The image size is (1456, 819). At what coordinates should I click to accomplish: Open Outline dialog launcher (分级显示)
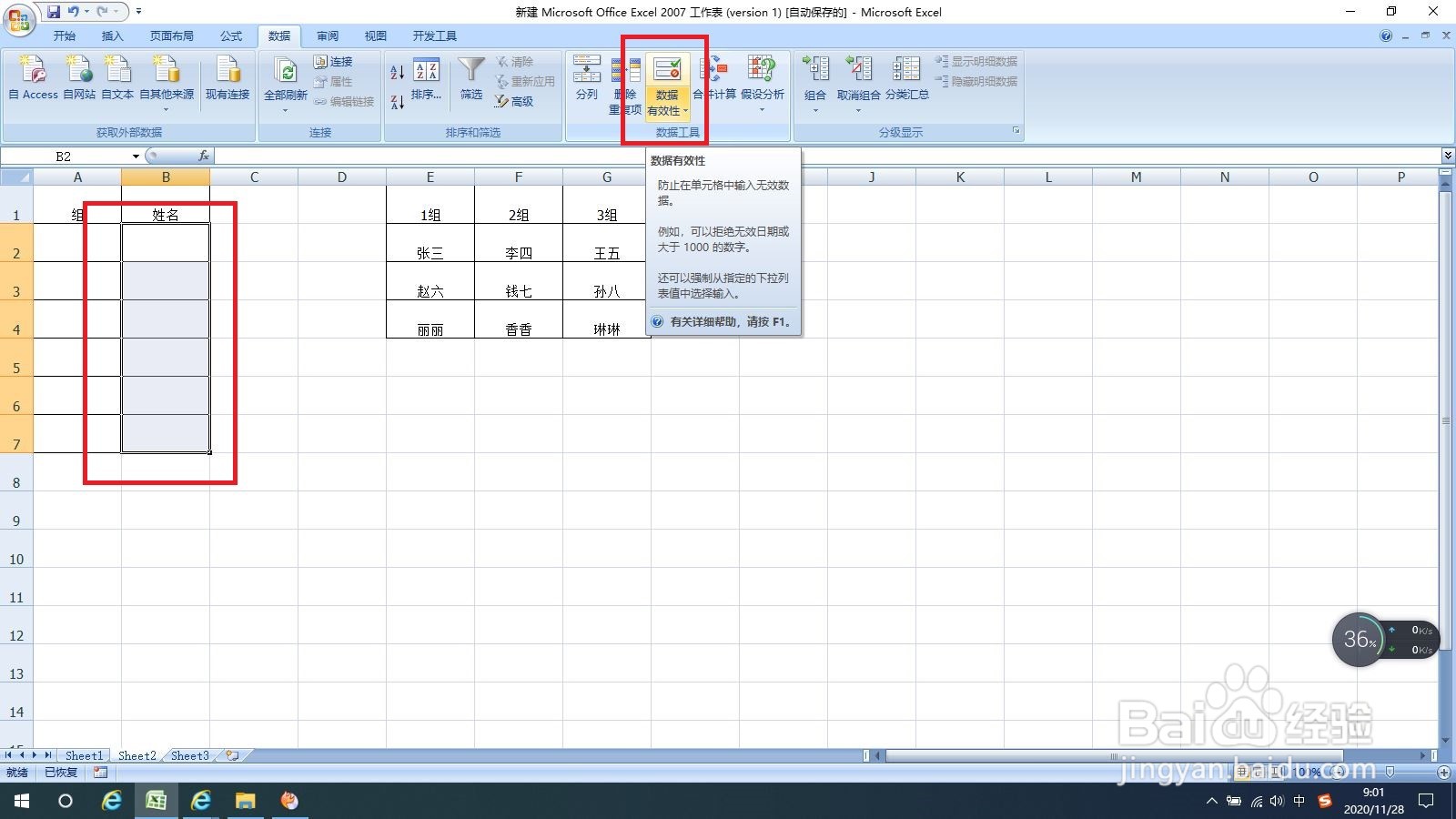tap(1016, 131)
